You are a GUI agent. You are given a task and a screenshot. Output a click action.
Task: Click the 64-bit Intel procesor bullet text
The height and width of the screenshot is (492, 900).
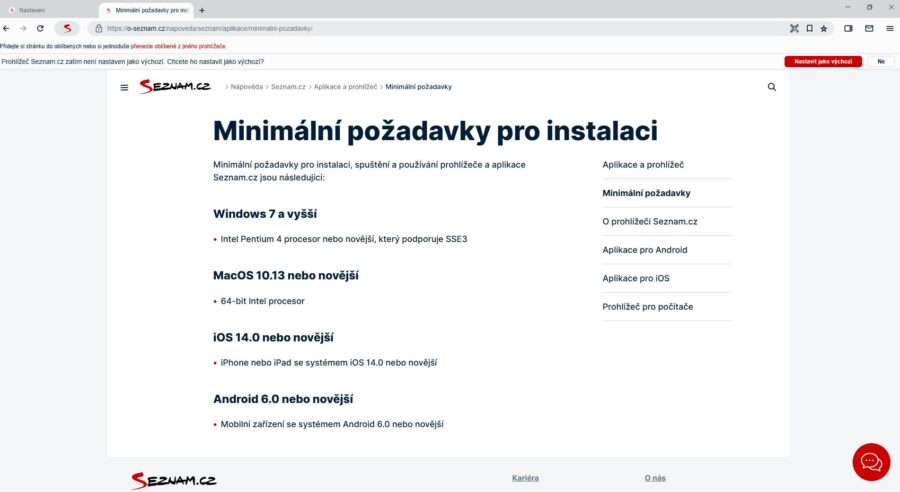coord(262,301)
